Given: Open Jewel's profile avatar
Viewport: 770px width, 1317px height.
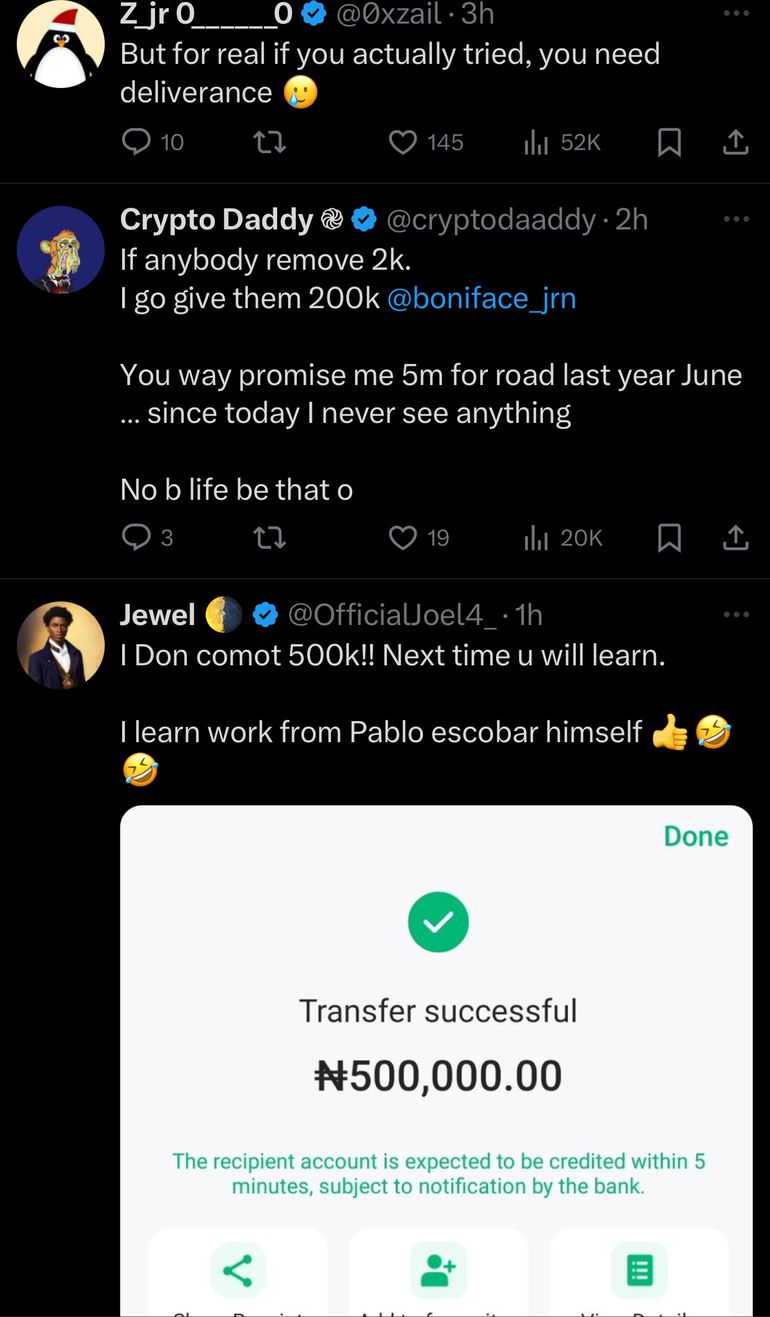Looking at the screenshot, I should coord(61,645).
